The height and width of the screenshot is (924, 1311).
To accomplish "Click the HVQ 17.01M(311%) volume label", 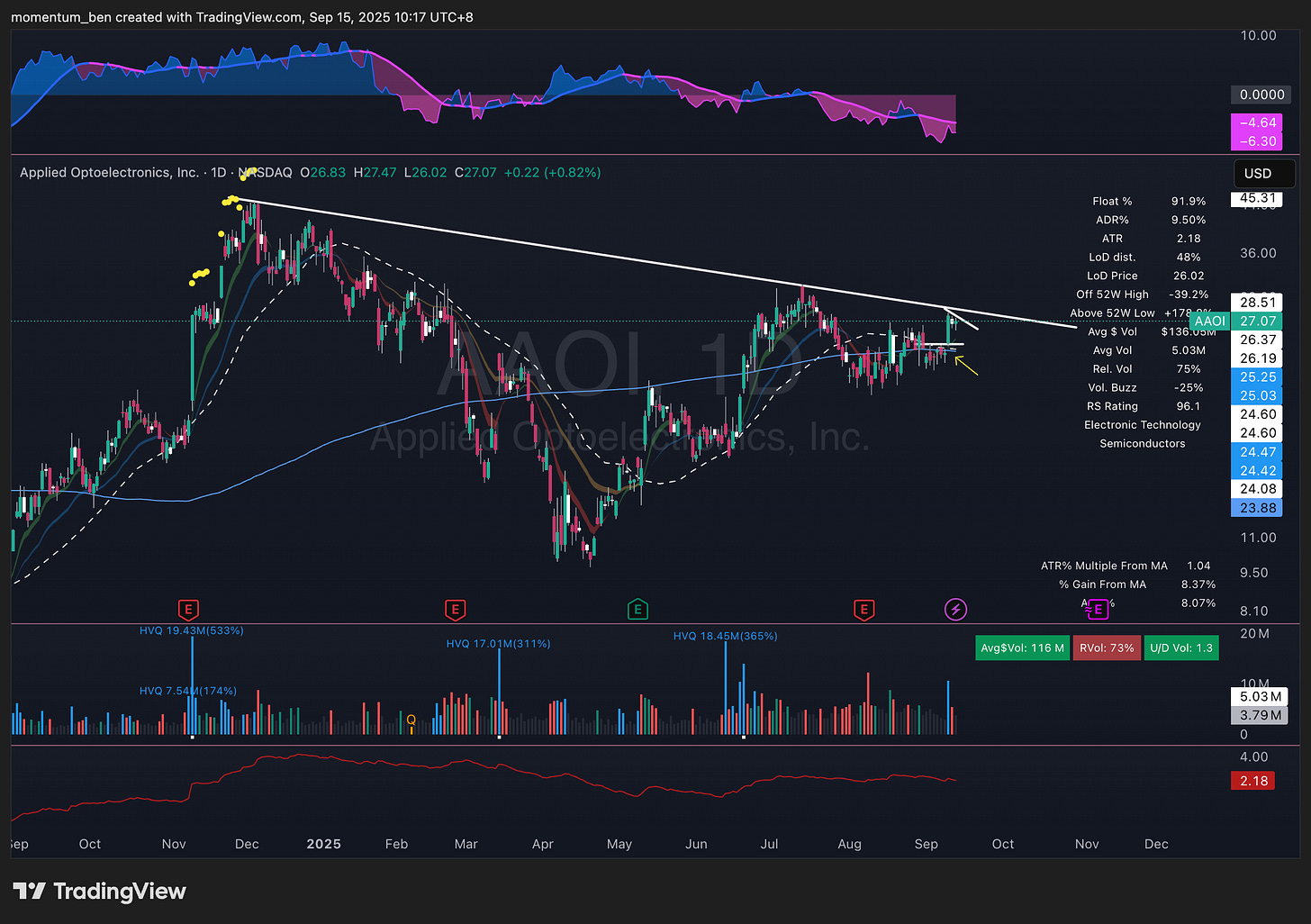I will pyautogui.click(x=499, y=643).
